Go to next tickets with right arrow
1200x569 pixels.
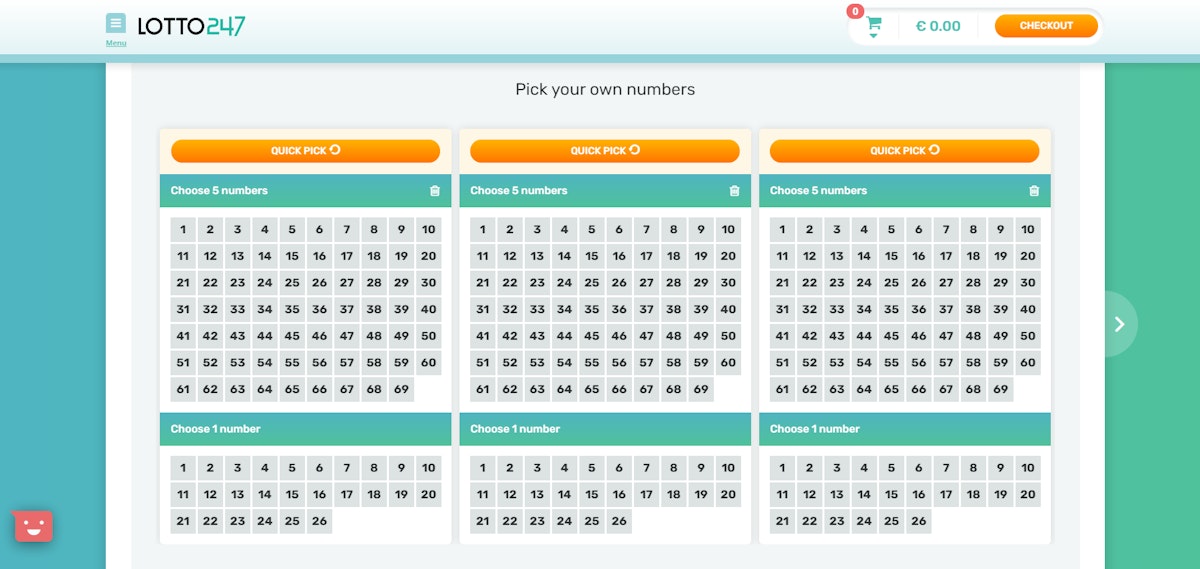tap(1119, 323)
